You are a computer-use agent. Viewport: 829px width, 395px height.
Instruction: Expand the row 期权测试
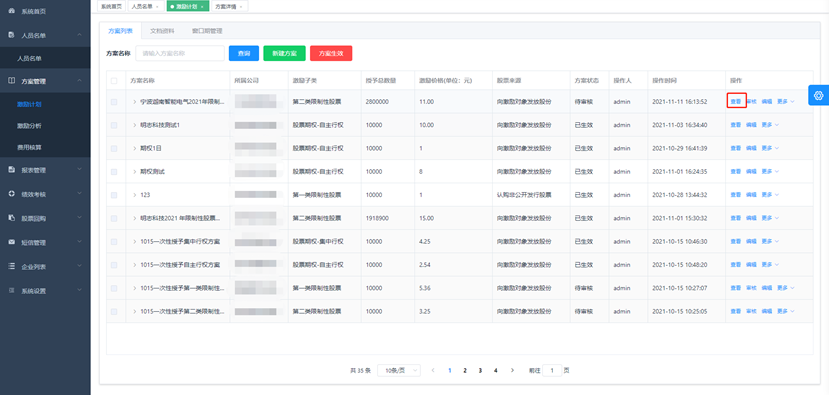click(134, 172)
